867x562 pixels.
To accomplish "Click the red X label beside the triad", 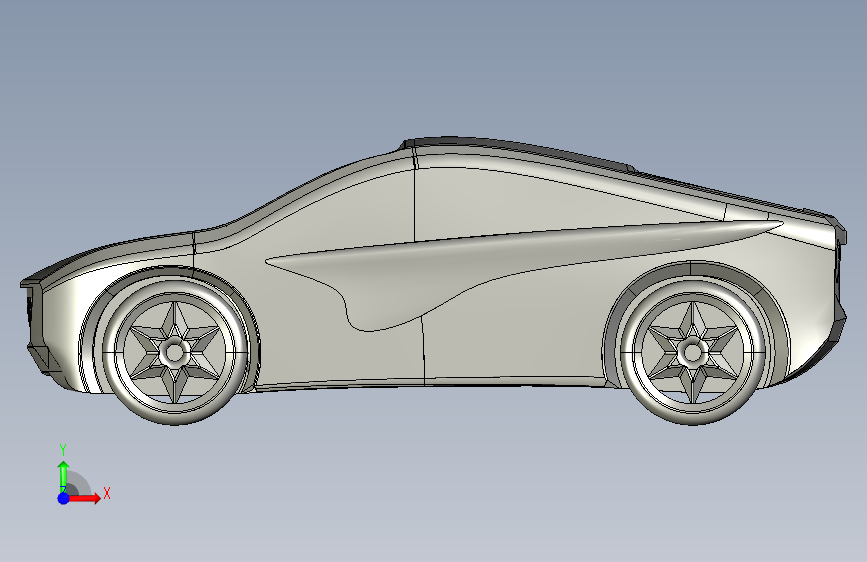I will pos(107,493).
